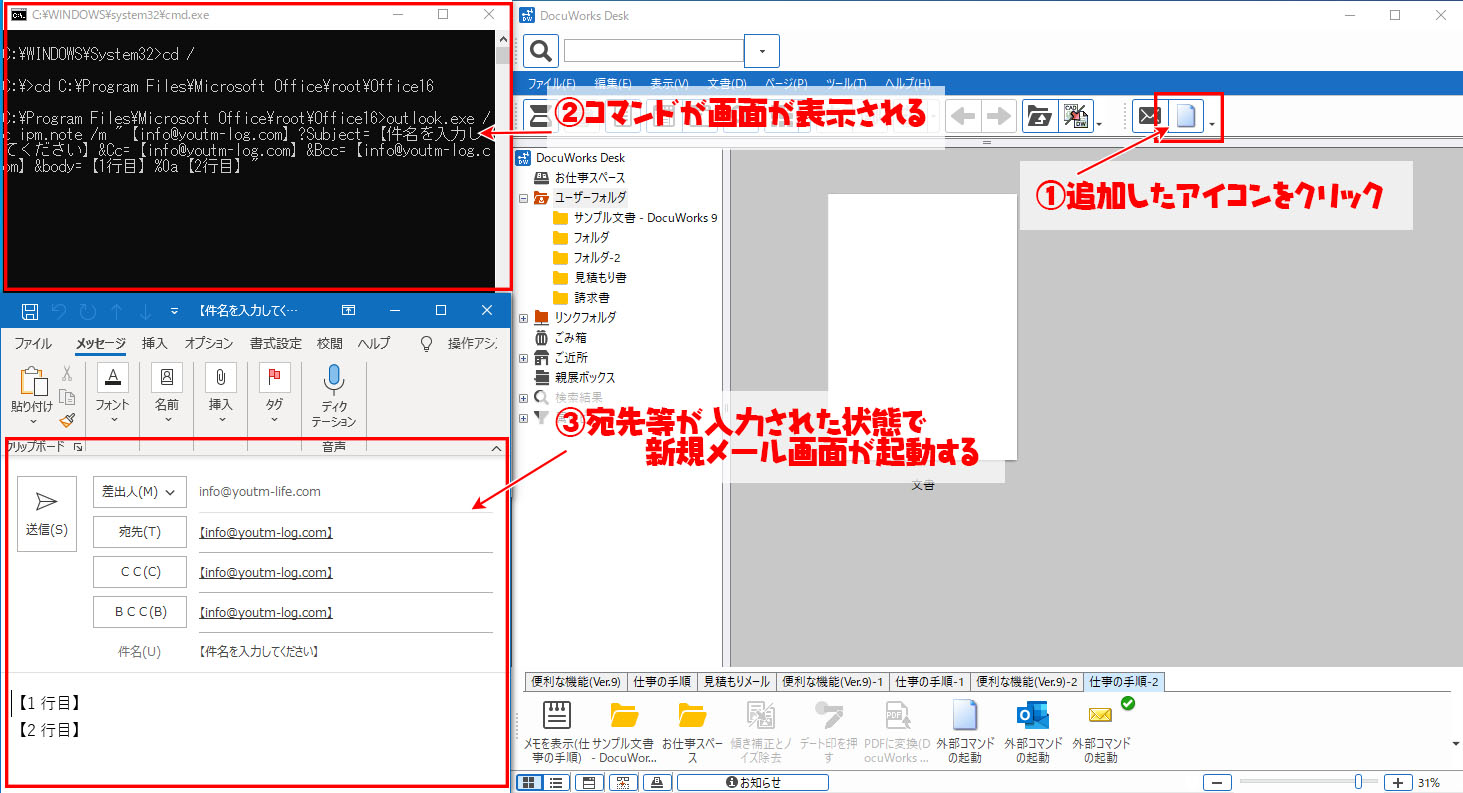Image resolution: width=1463 pixels, height=793 pixels.
Task: Click お仕事スペース folder shortcut icon
Action: point(692,715)
